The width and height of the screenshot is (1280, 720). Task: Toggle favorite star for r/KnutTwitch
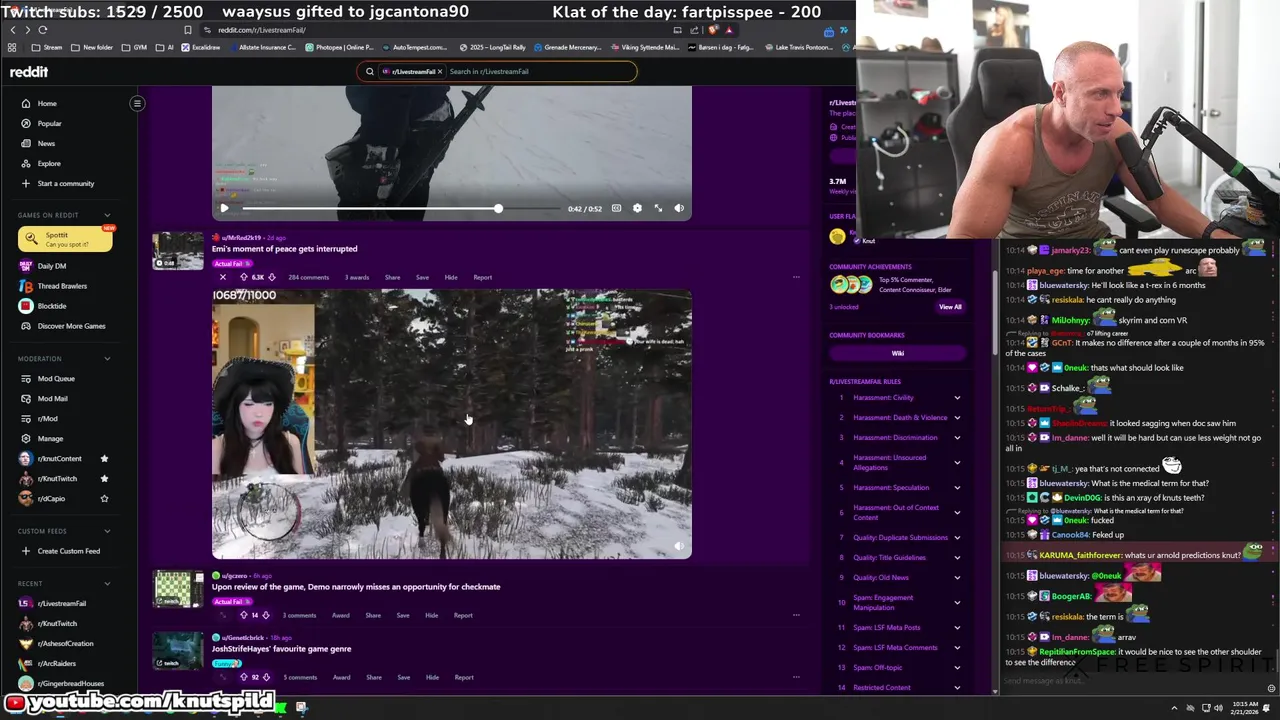[x=104, y=479]
